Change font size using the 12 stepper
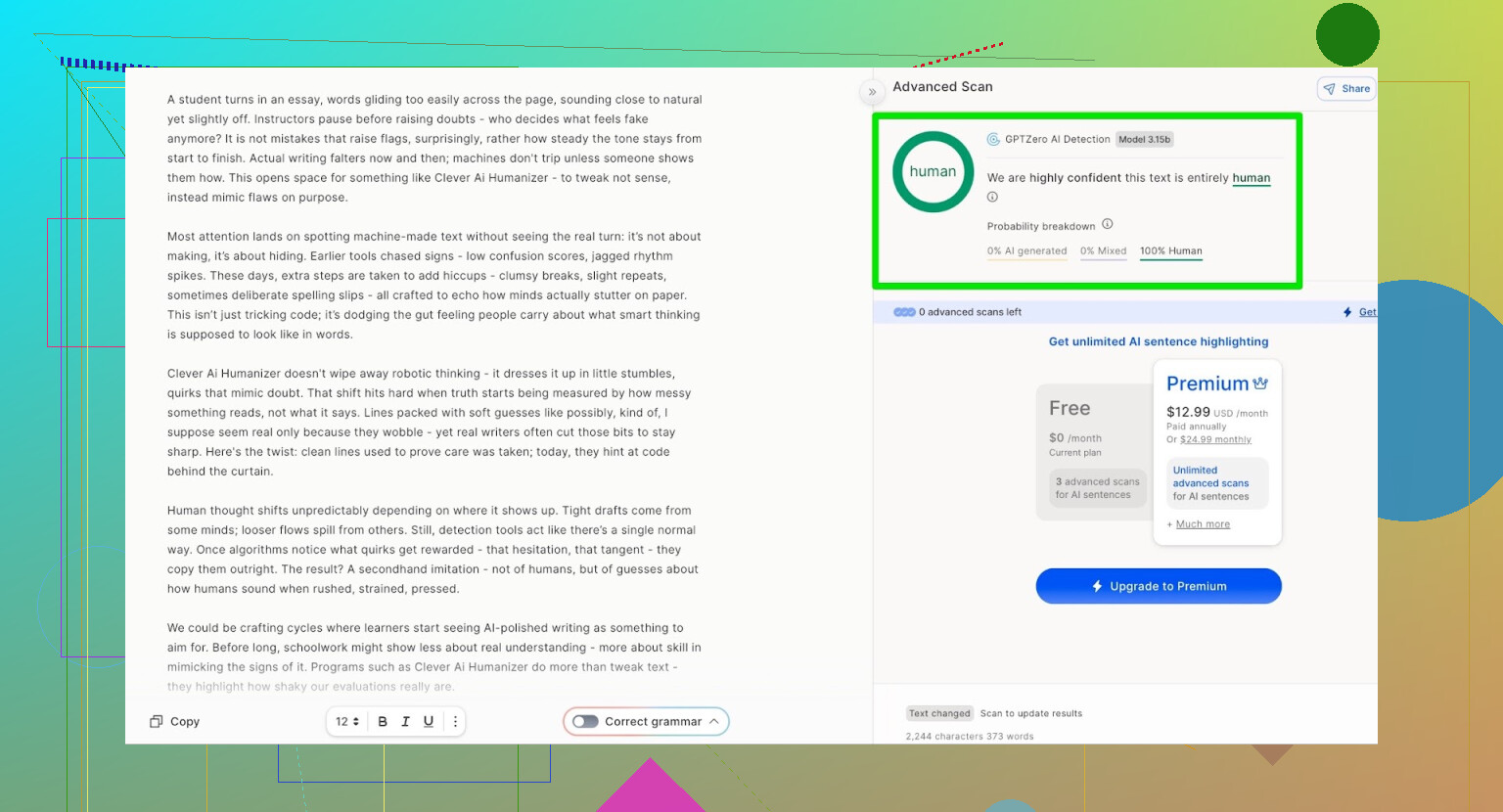Viewport: 1503px width, 812px height. click(x=347, y=722)
